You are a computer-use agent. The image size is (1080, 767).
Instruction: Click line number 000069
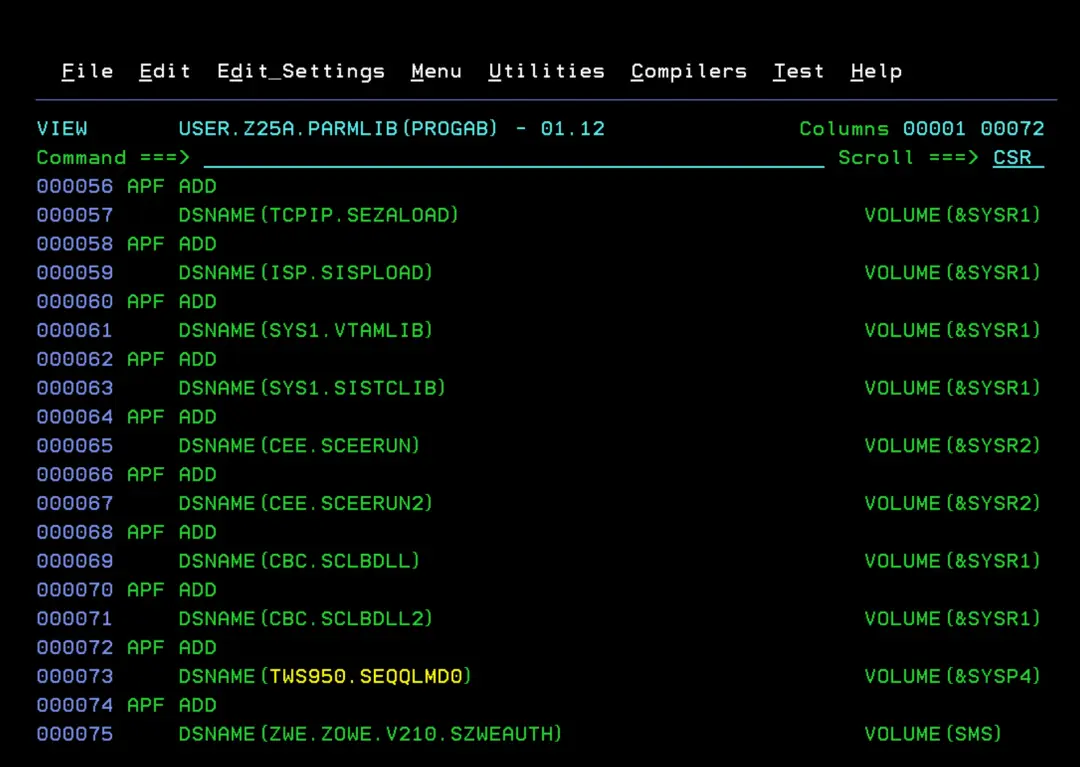click(74, 561)
